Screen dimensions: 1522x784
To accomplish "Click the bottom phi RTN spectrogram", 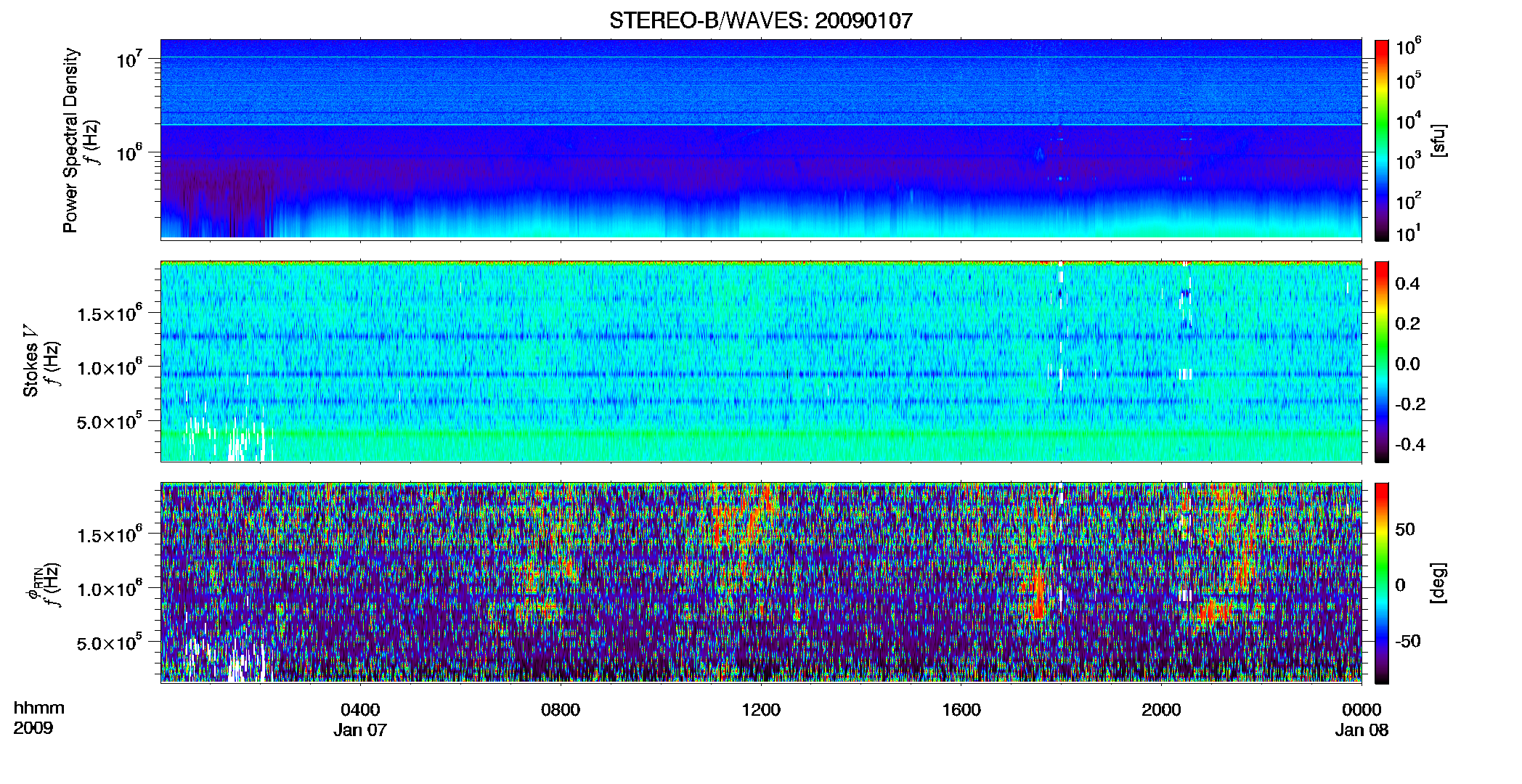I will (x=761, y=582).
